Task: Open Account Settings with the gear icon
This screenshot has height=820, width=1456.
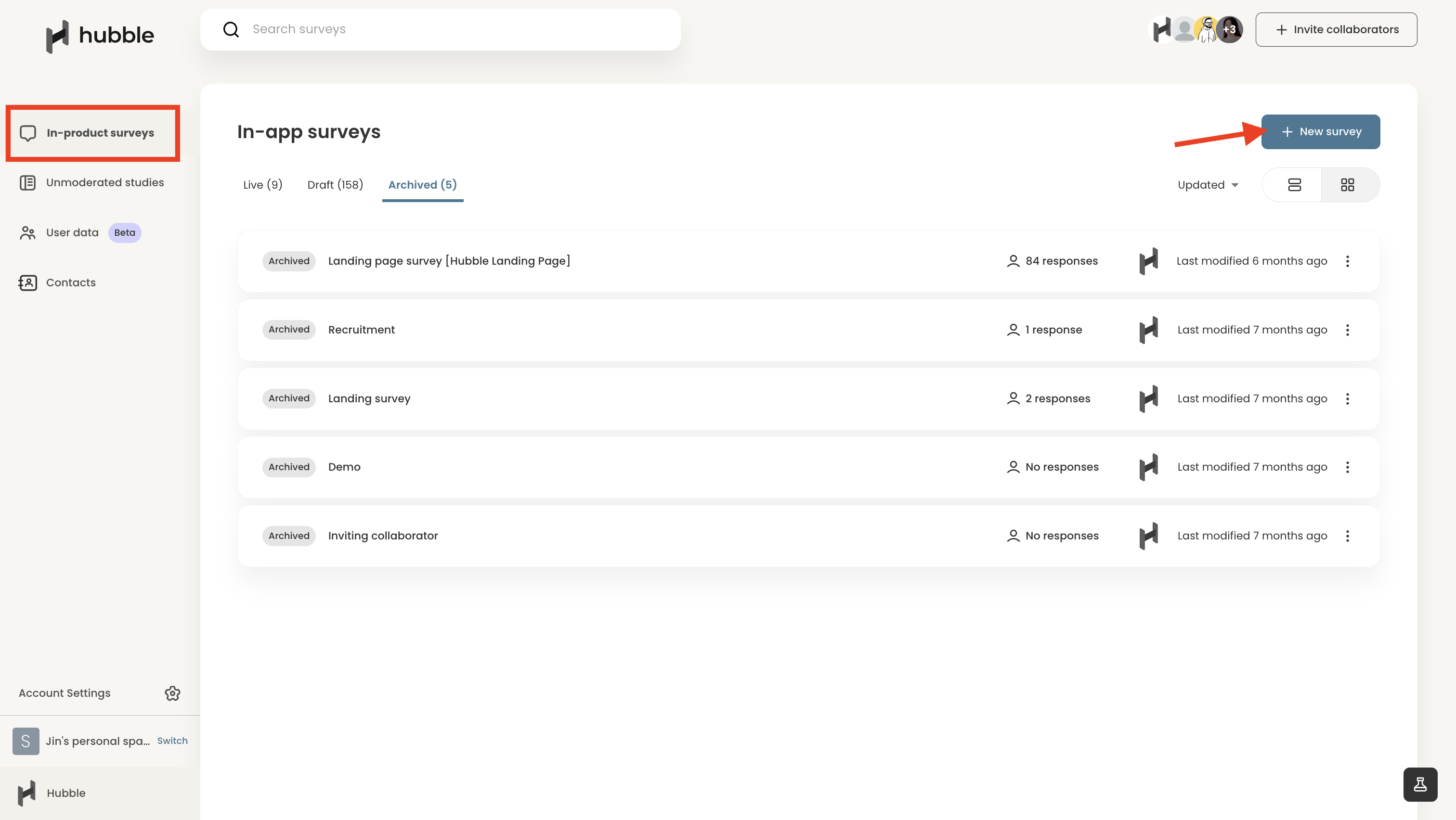Action: click(x=172, y=693)
